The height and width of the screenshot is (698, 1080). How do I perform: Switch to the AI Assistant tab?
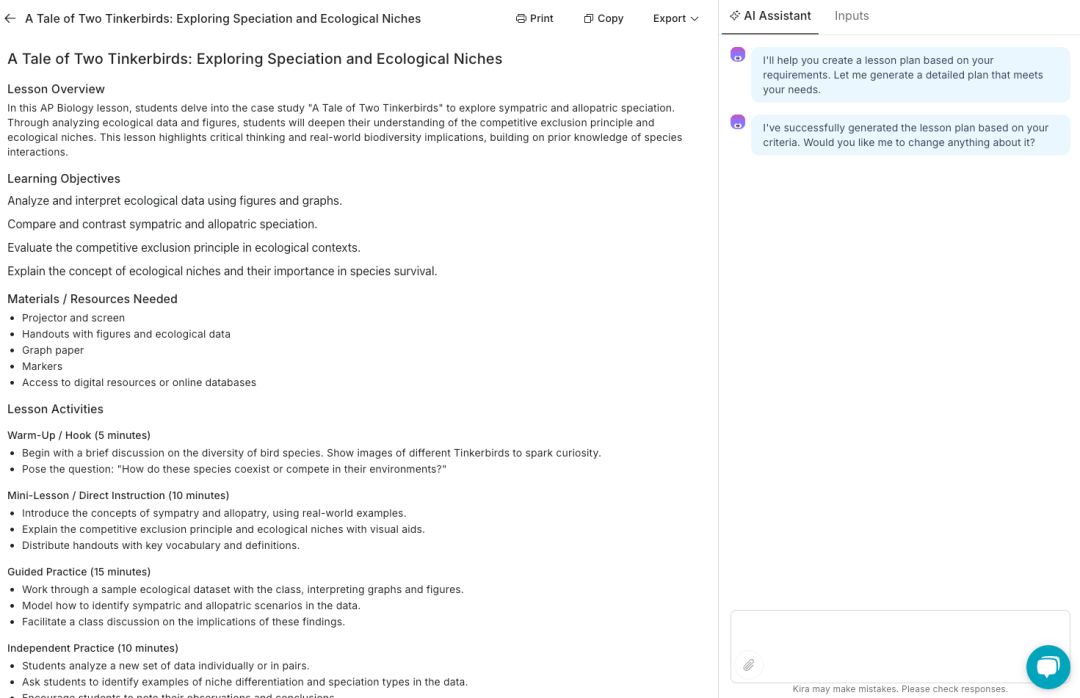pyautogui.click(x=770, y=16)
